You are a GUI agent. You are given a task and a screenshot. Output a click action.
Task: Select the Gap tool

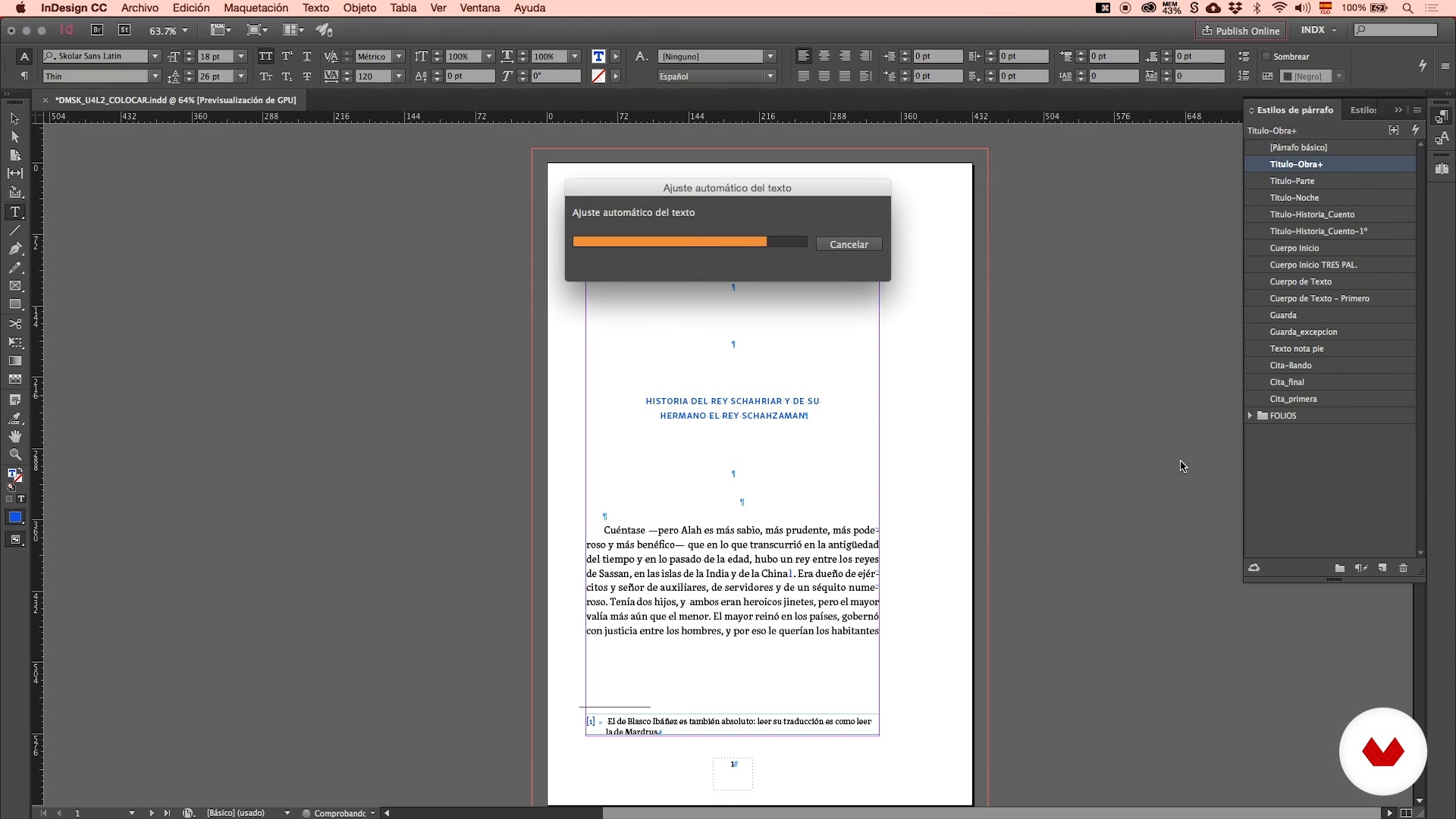point(14,174)
